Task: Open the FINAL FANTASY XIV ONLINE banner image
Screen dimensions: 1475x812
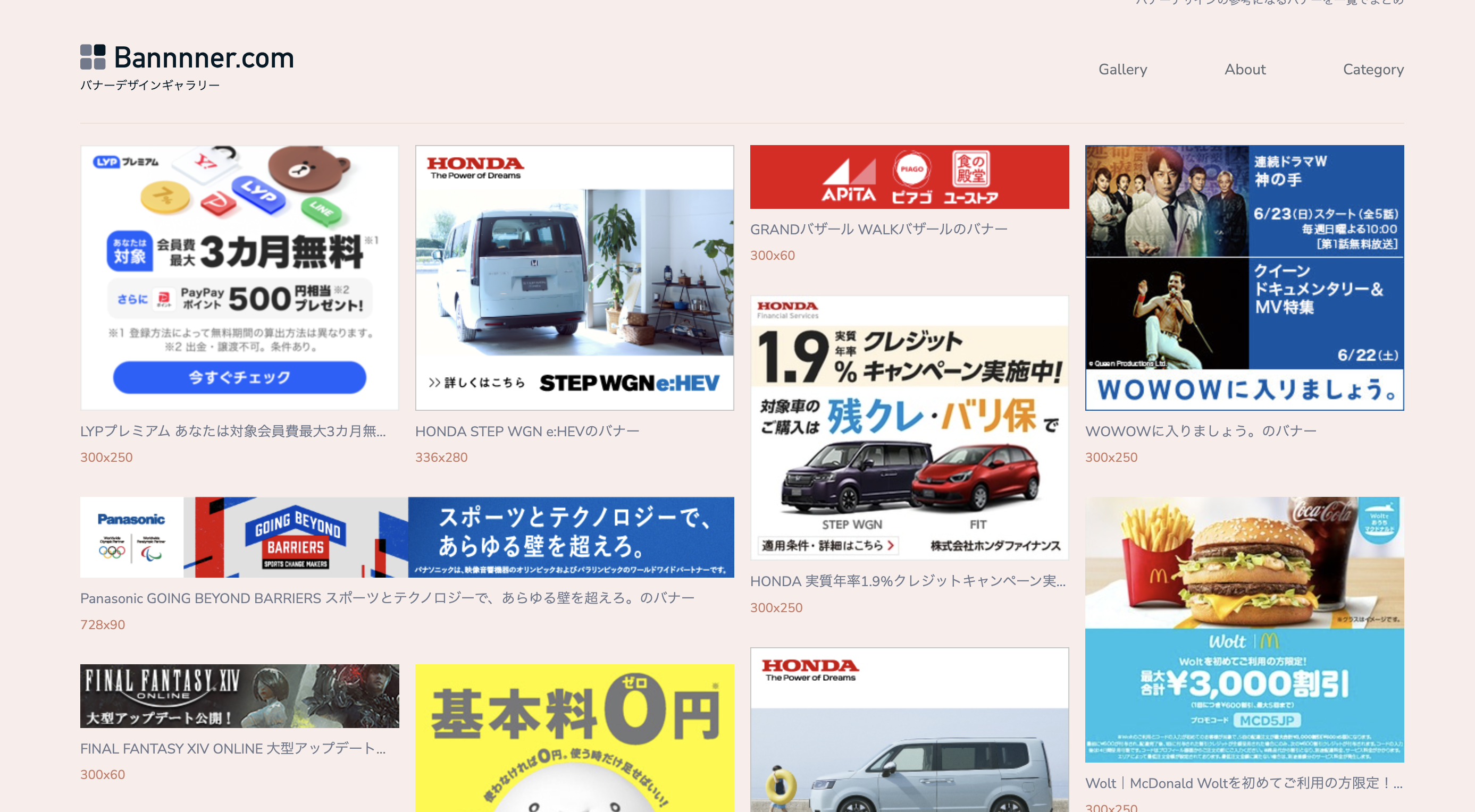Action: 239,696
